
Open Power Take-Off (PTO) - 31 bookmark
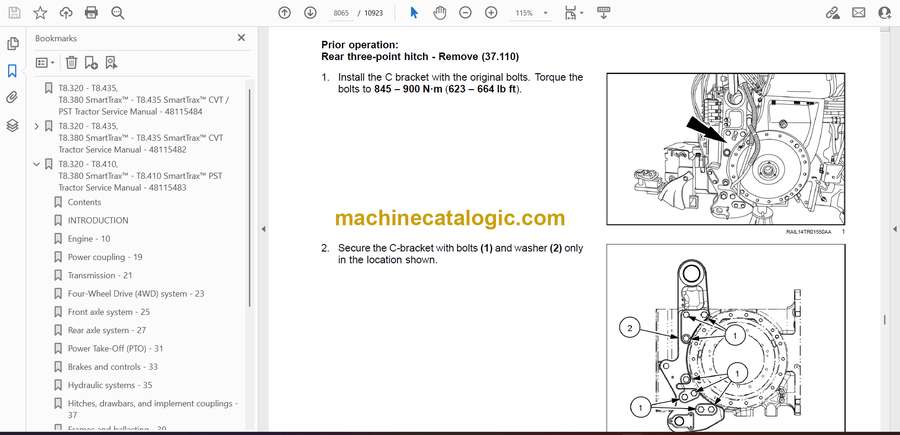coord(115,348)
